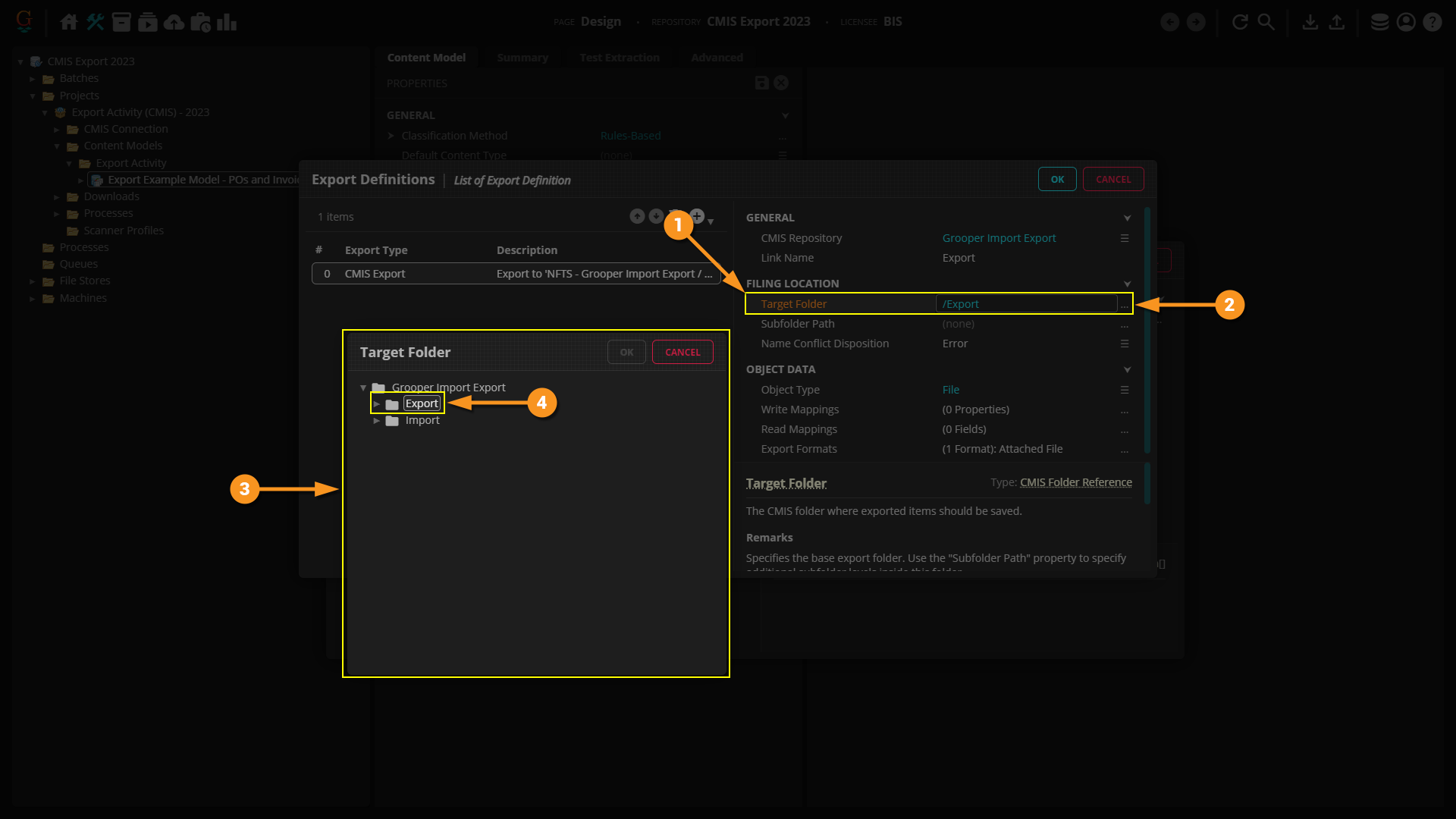Open the help question mark icon
Viewport: 1456px width, 819px height.
tap(1432, 22)
